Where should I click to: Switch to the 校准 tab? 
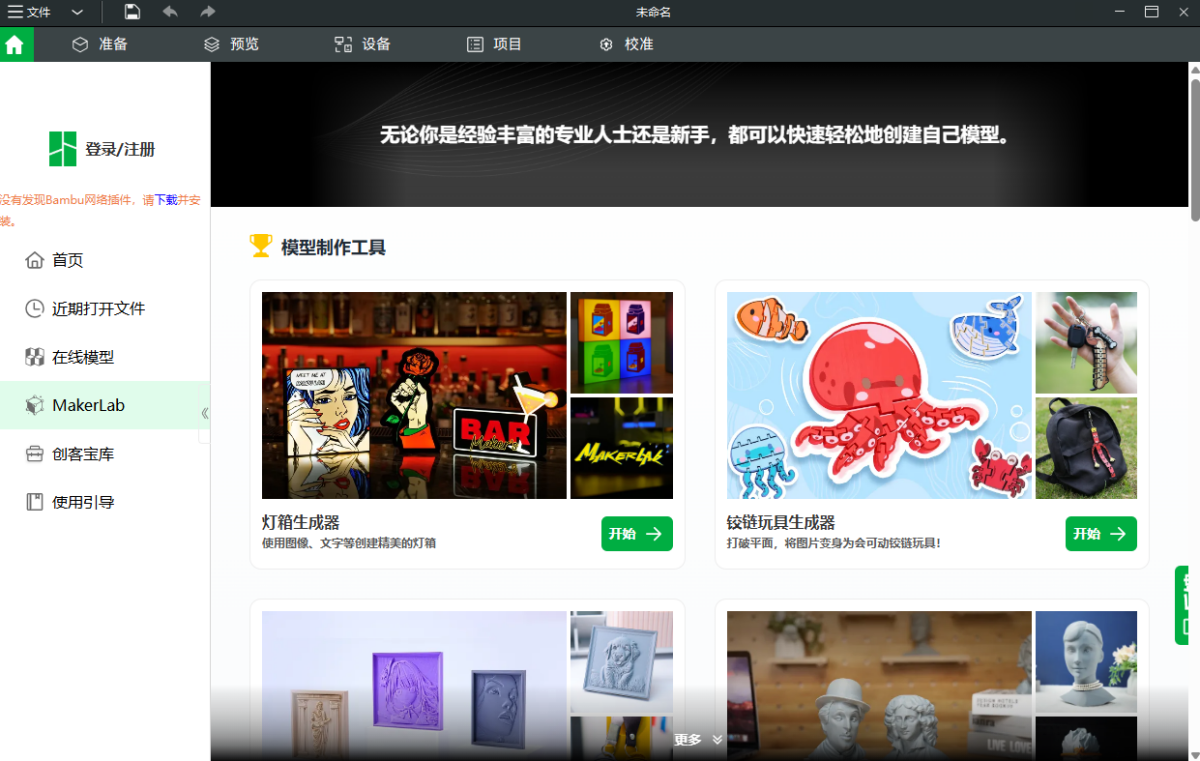(626, 44)
